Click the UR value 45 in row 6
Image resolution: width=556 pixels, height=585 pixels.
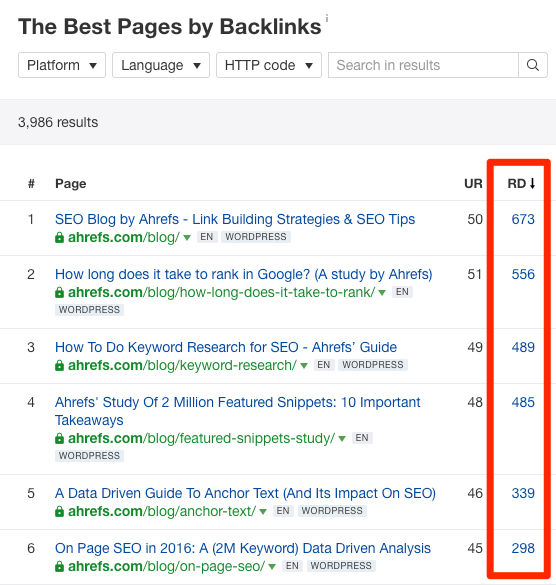475,548
